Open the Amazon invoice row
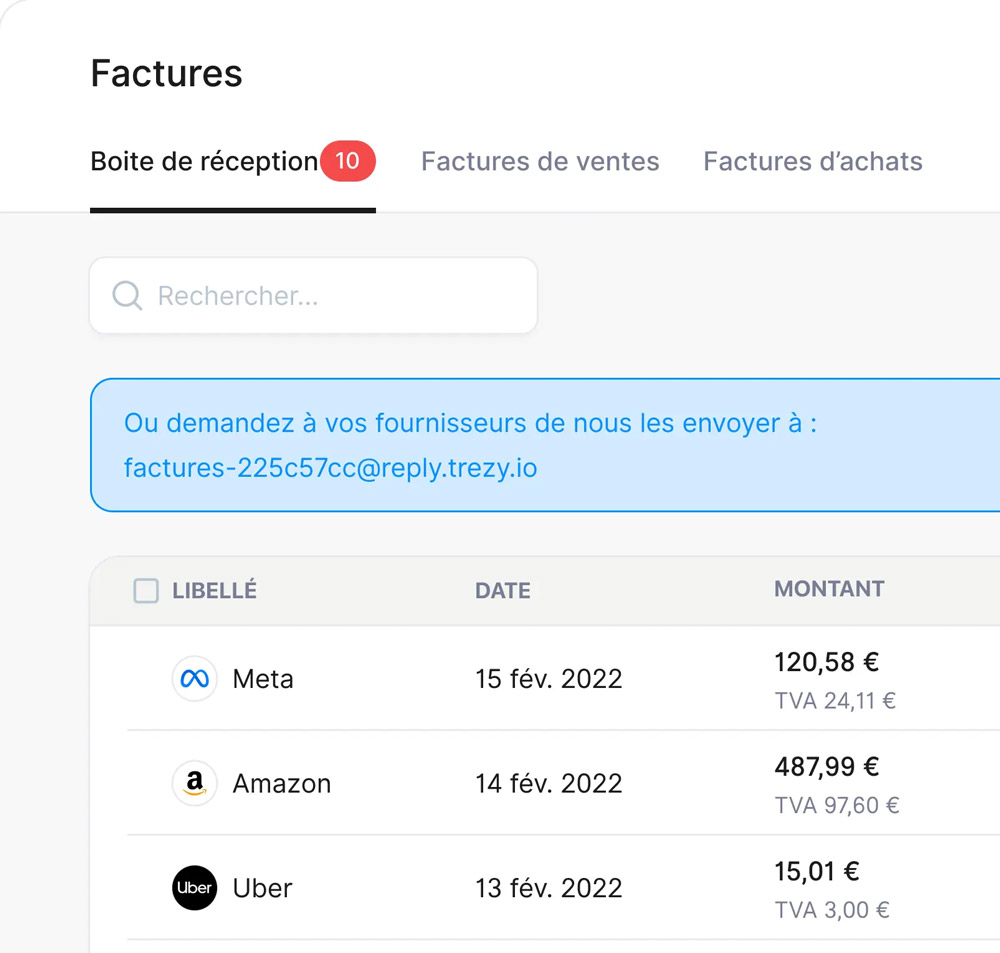1000x953 pixels. click(x=563, y=783)
